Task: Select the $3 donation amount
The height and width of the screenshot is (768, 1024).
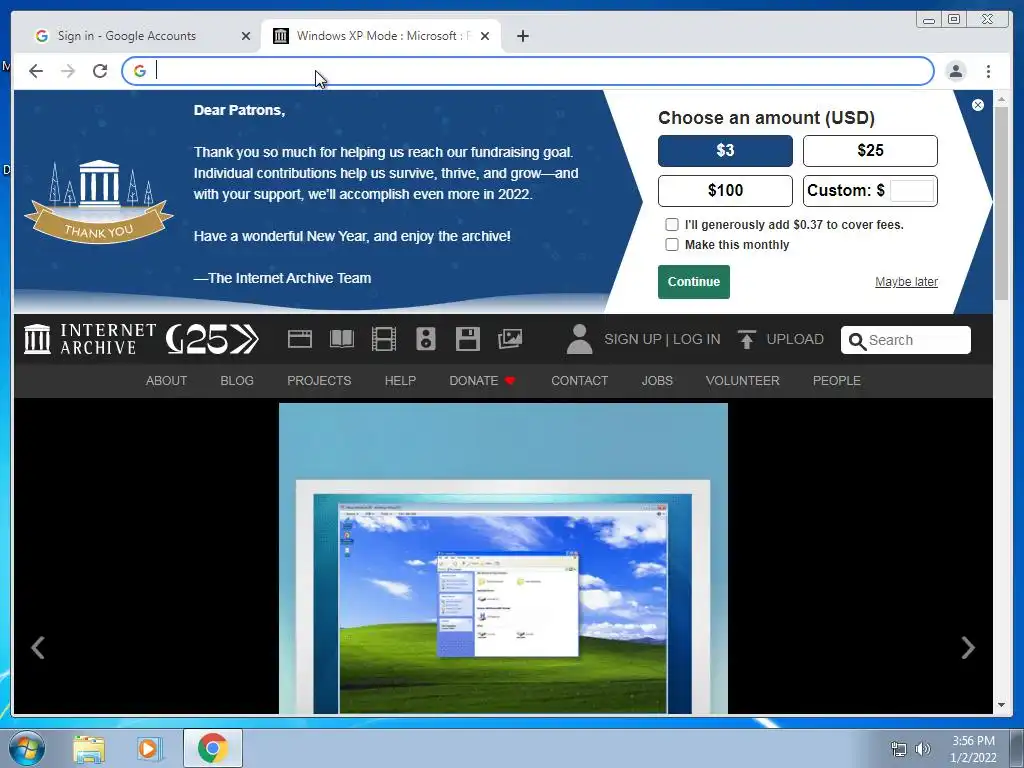Action: 725,151
